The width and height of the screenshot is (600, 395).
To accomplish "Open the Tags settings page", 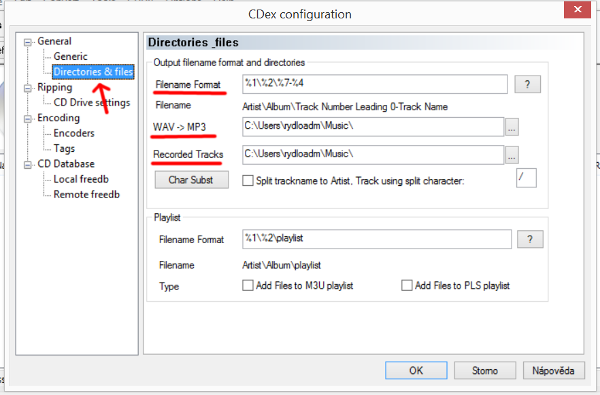I will point(64,149).
